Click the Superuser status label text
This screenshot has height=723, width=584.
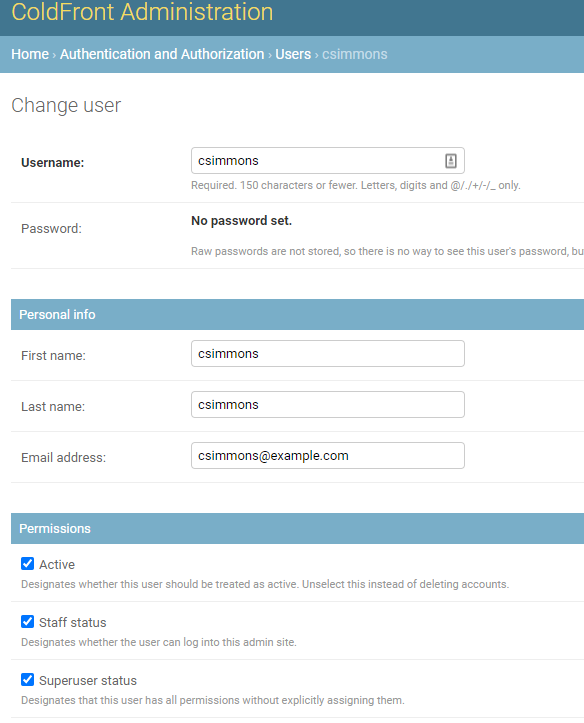[88, 681]
